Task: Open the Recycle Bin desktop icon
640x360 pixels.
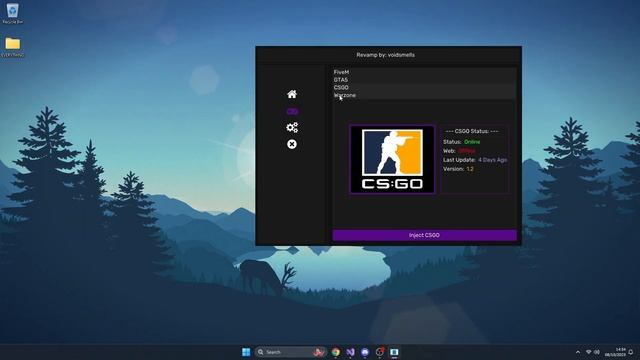Action: [13, 13]
